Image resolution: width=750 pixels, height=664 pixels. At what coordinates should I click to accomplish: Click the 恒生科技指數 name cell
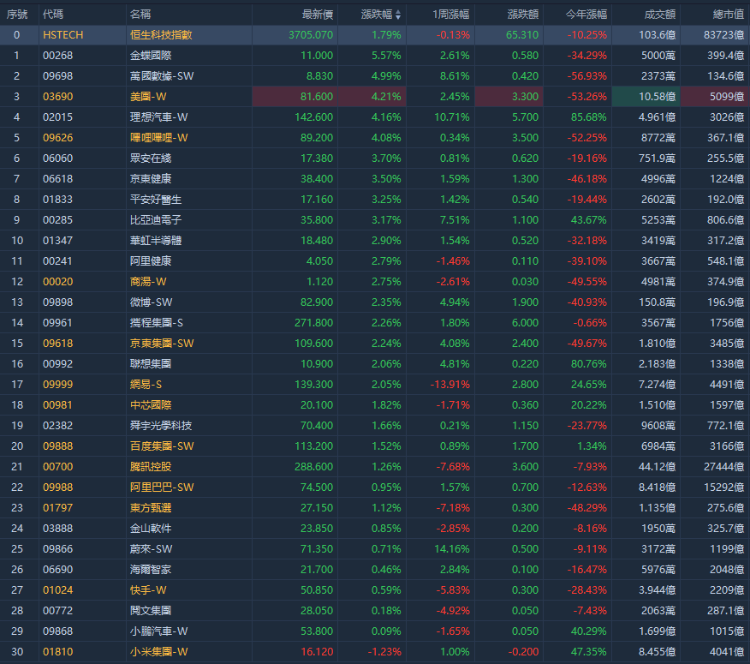pyautogui.click(x=161, y=35)
